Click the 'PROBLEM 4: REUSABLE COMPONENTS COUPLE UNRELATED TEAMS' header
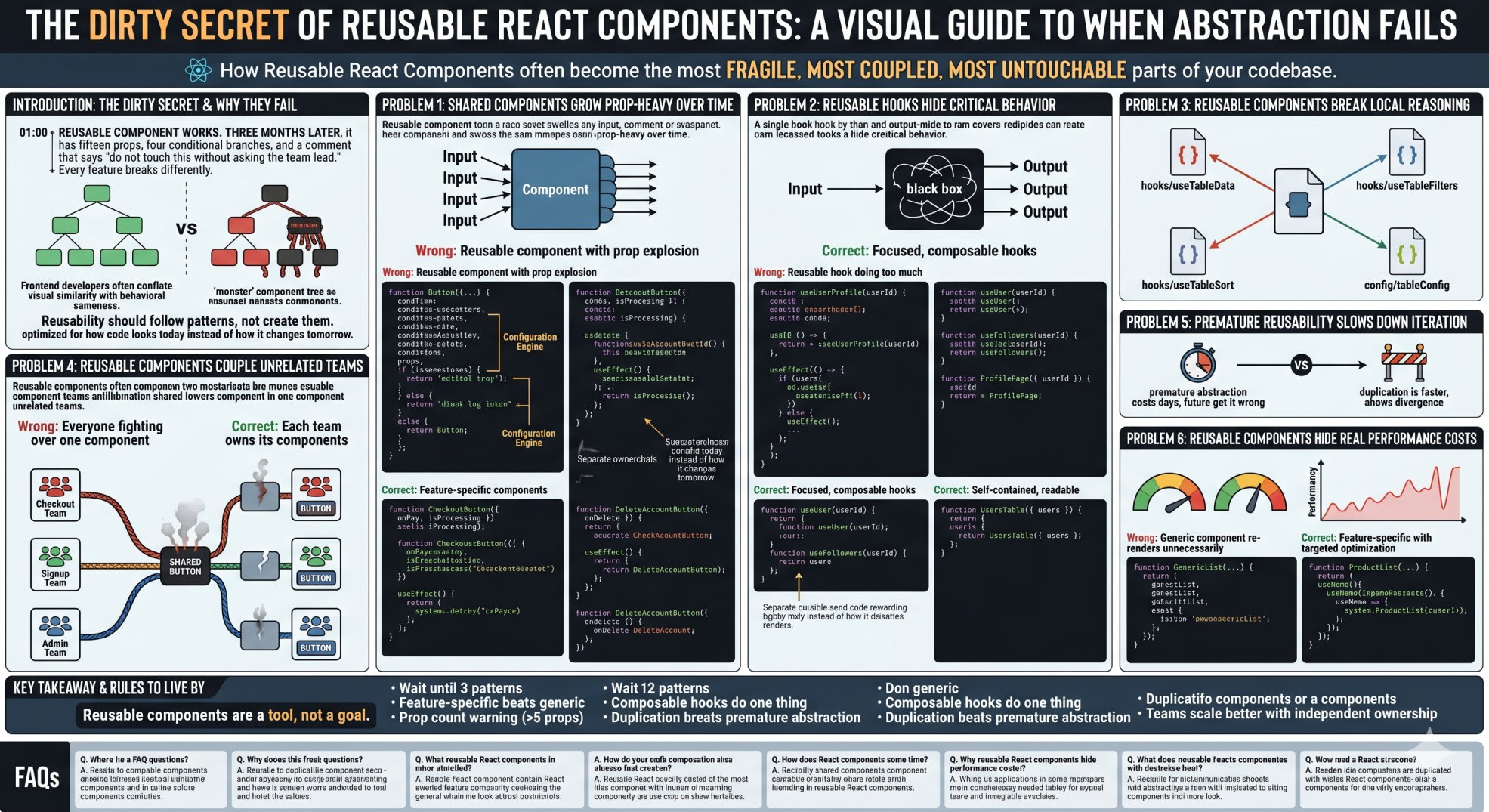 (187, 366)
